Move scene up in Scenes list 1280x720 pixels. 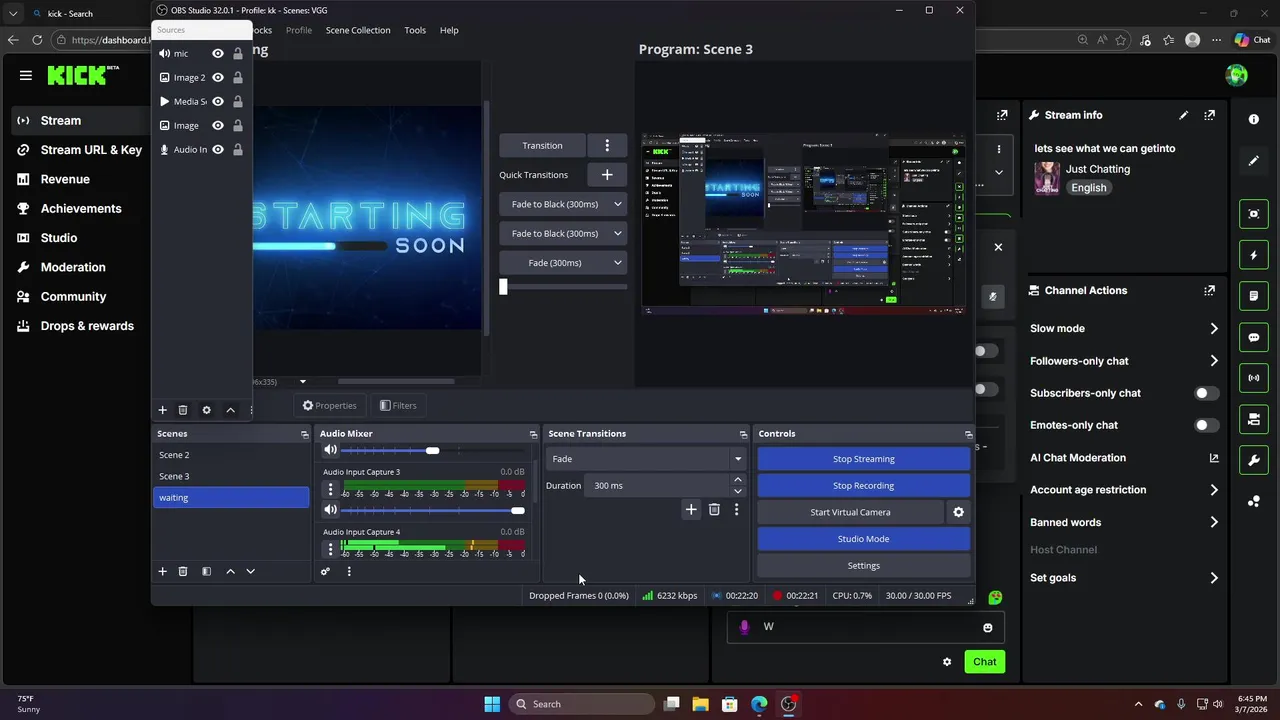coord(230,571)
